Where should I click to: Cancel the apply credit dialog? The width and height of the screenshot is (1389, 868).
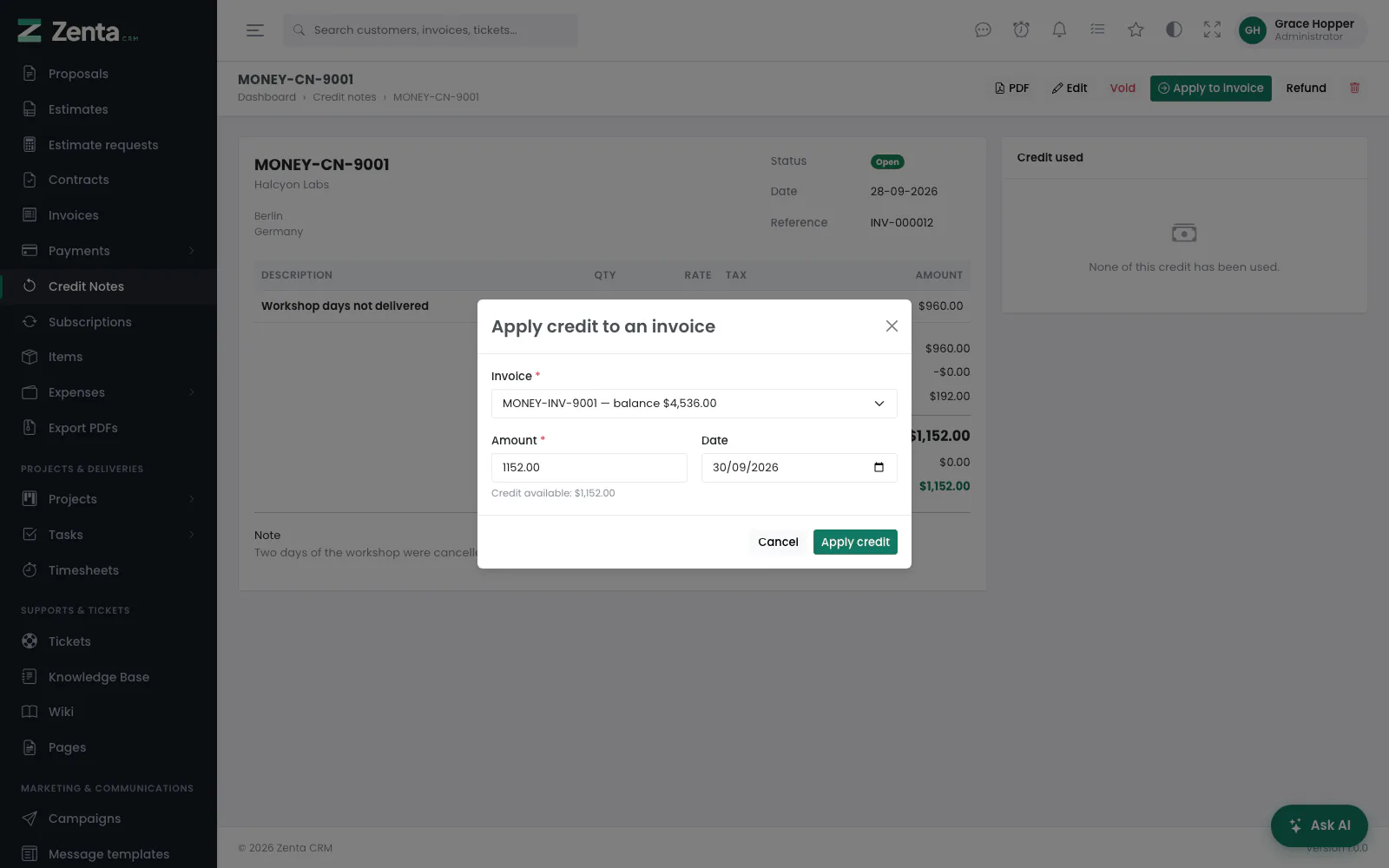click(x=778, y=542)
